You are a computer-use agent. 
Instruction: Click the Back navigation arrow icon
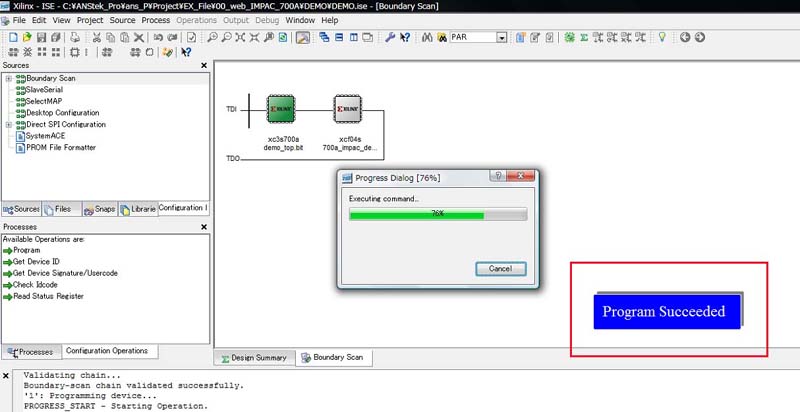685,37
